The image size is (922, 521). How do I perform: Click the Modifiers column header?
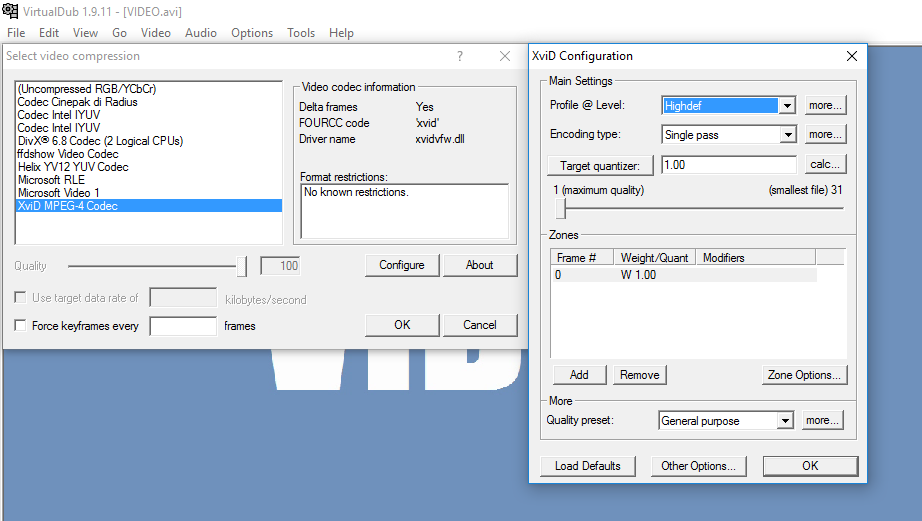point(756,258)
